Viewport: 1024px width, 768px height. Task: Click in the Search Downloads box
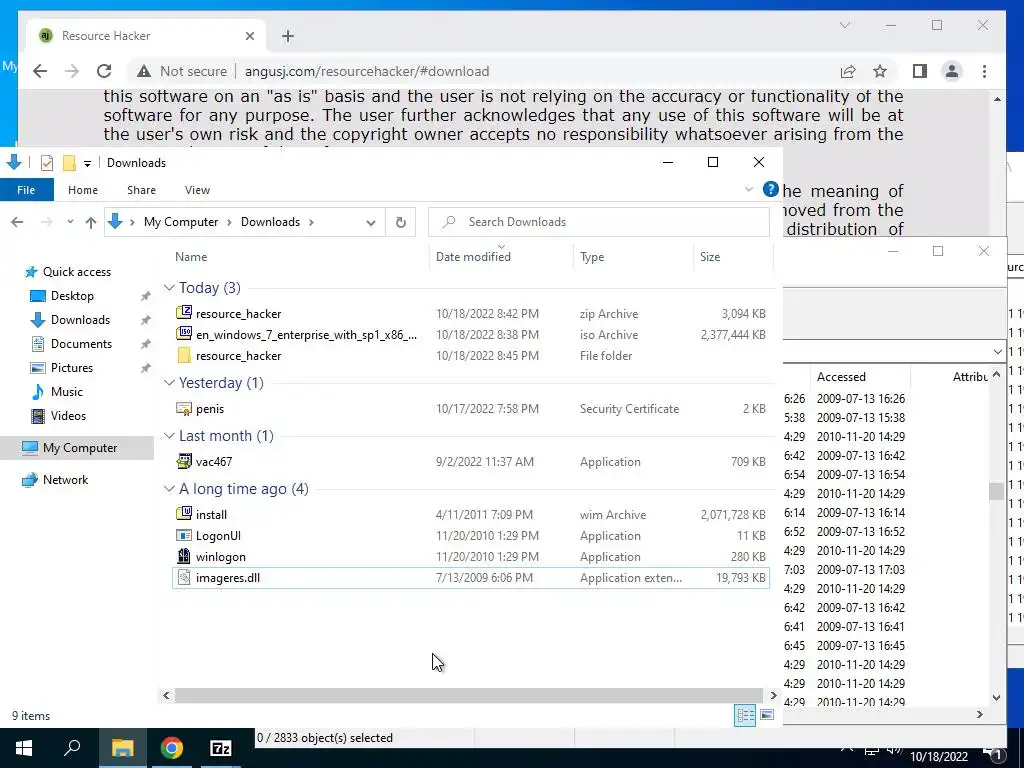598,222
